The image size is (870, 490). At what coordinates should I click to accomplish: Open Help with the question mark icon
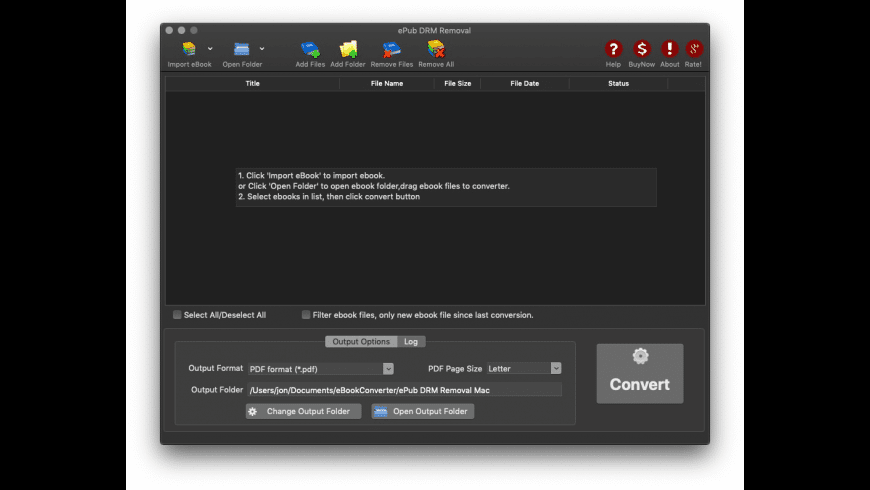coord(613,49)
